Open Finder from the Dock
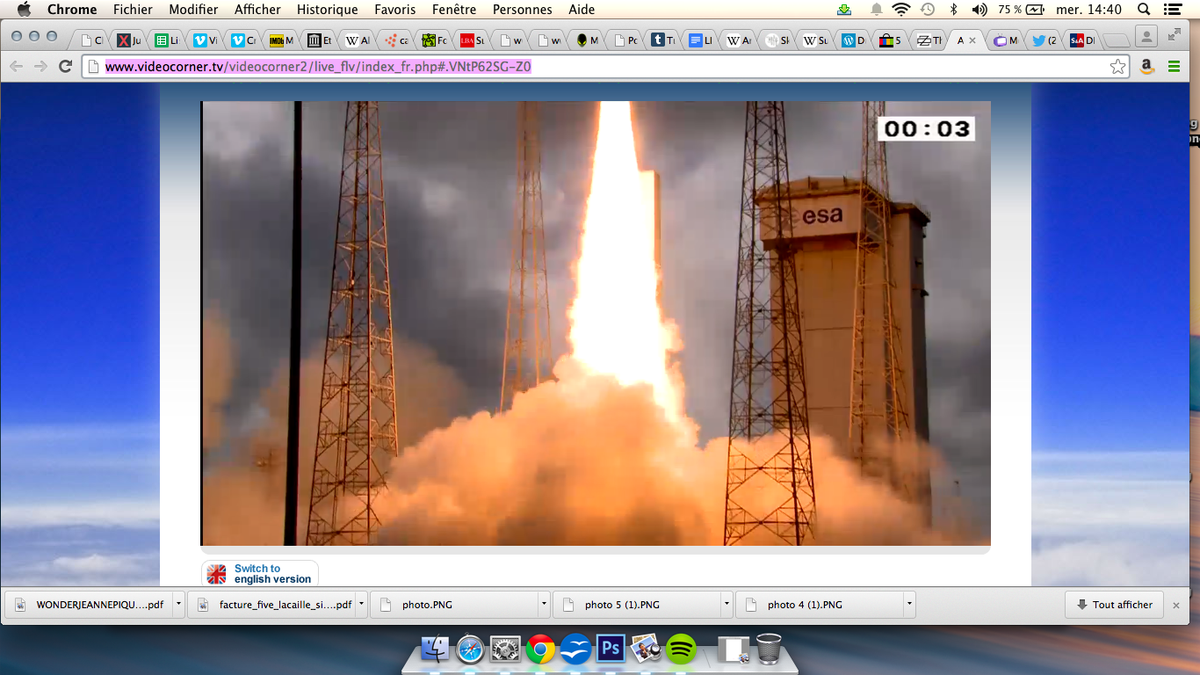This screenshot has width=1200, height=675. tap(435, 649)
